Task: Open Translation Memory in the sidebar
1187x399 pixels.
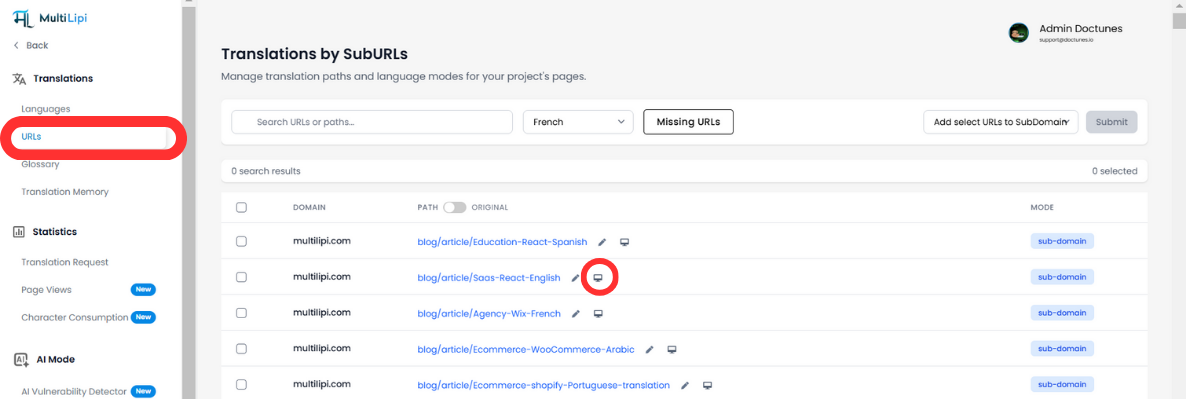Action: pos(65,192)
